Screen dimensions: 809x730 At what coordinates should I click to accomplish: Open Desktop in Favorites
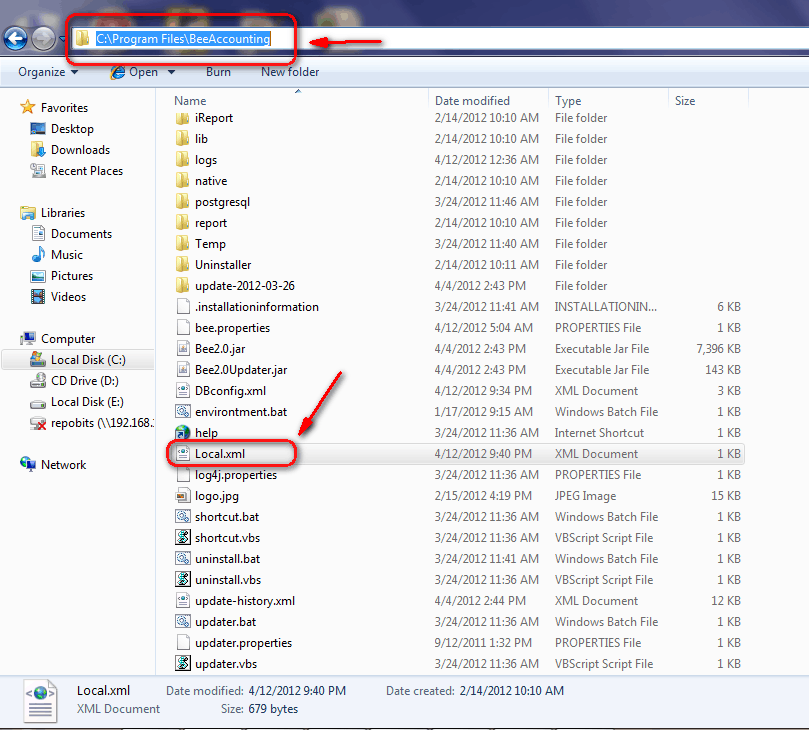[x=72, y=129]
